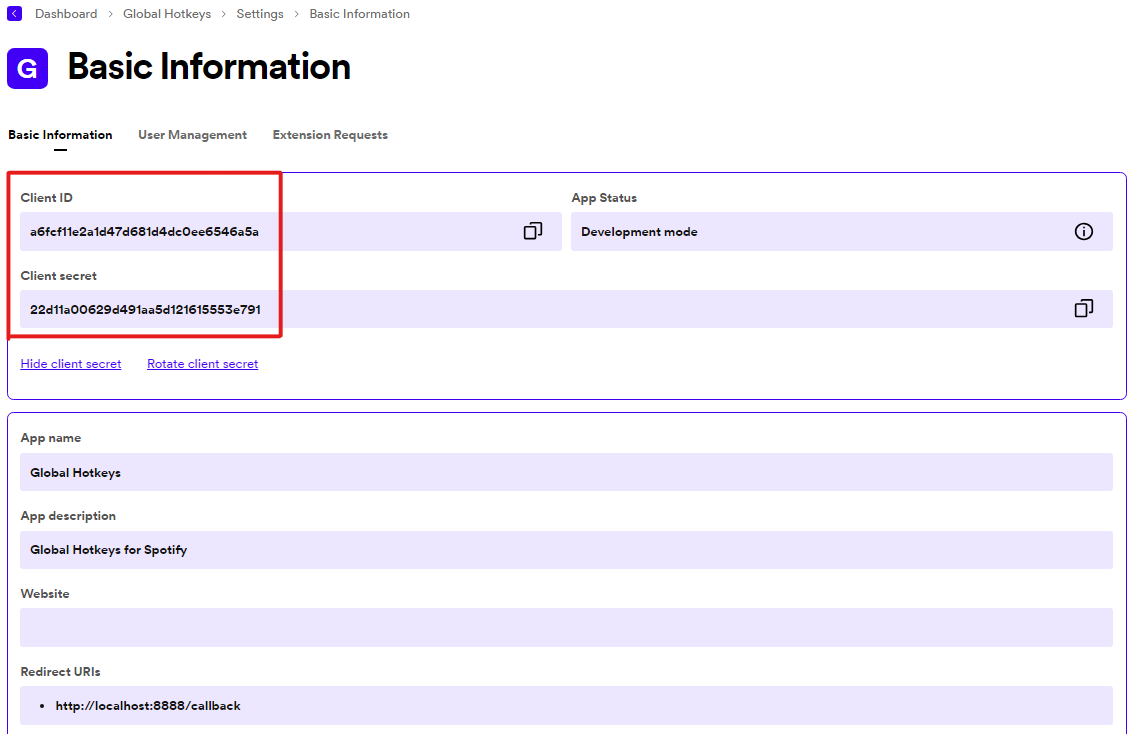Click the purple back arrow icon
Screen dimensions: 1130x734
(14, 13)
